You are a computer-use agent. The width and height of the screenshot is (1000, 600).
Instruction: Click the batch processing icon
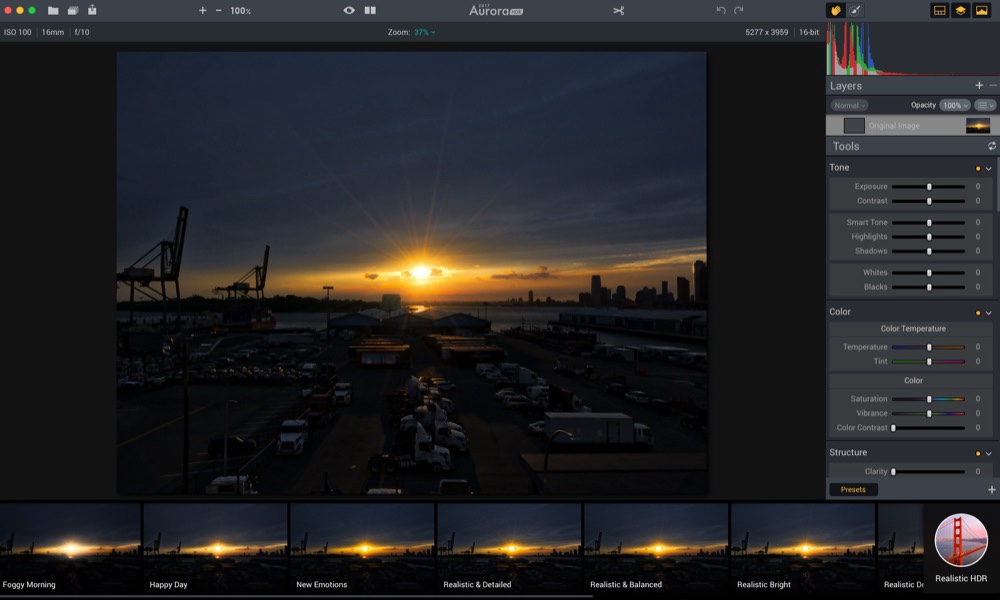click(x=73, y=10)
